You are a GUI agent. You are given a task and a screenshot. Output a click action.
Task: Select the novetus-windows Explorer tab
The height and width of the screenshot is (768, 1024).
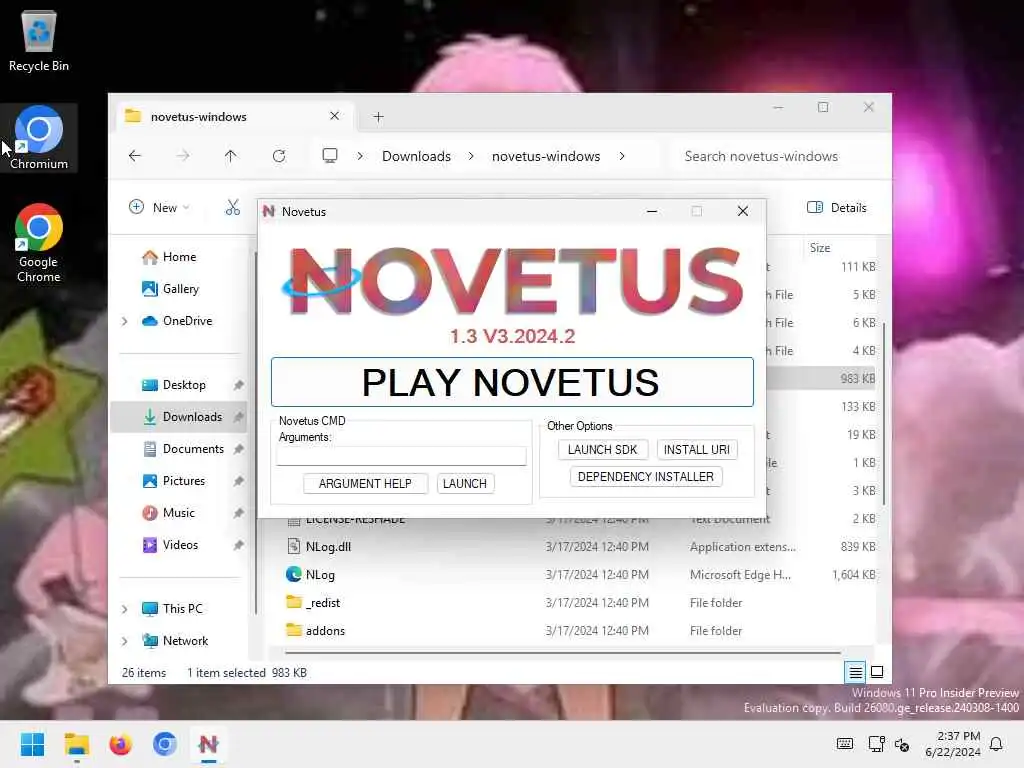(235, 116)
